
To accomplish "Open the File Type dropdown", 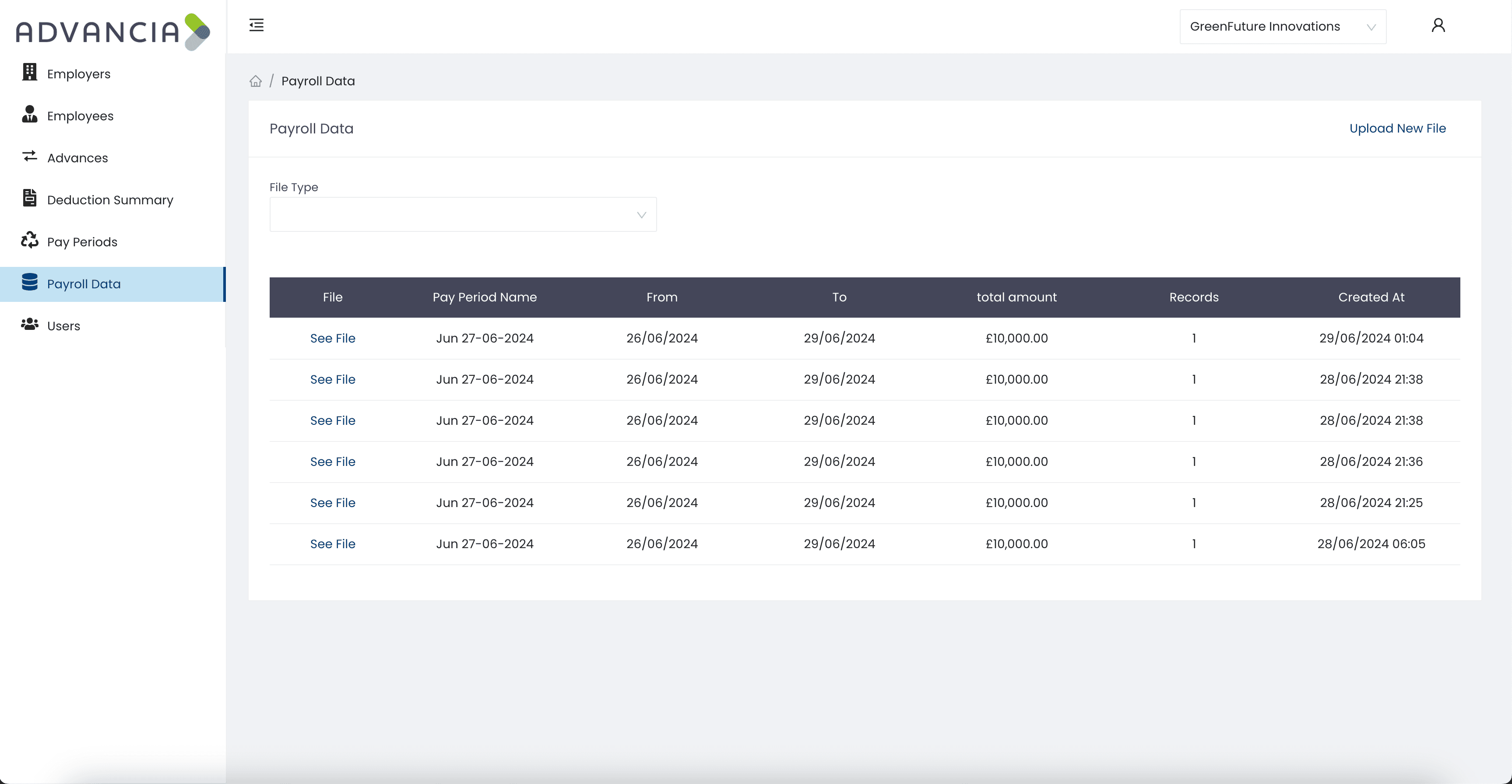I will click(x=463, y=214).
